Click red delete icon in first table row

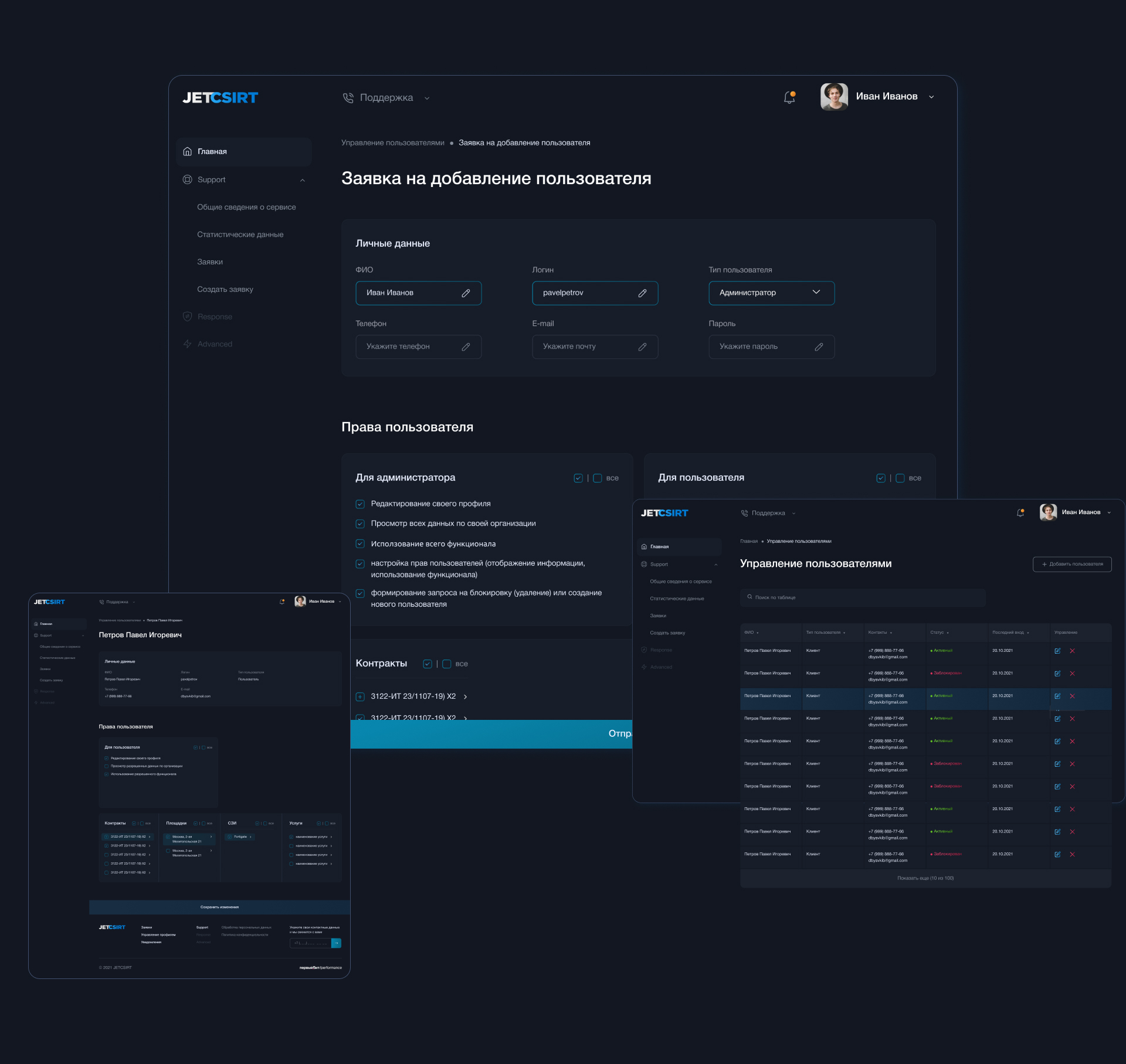click(1072, 651)
